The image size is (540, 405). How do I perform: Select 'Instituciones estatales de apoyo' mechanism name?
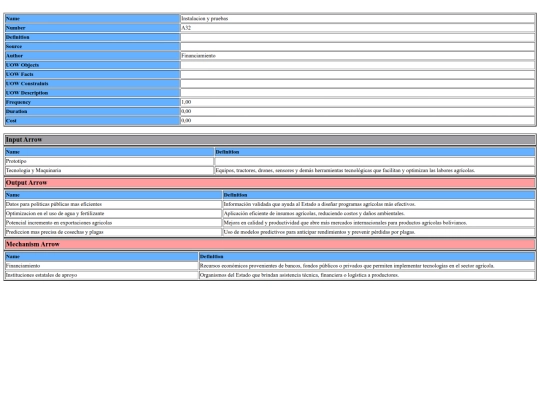click(x=41, y=275)
